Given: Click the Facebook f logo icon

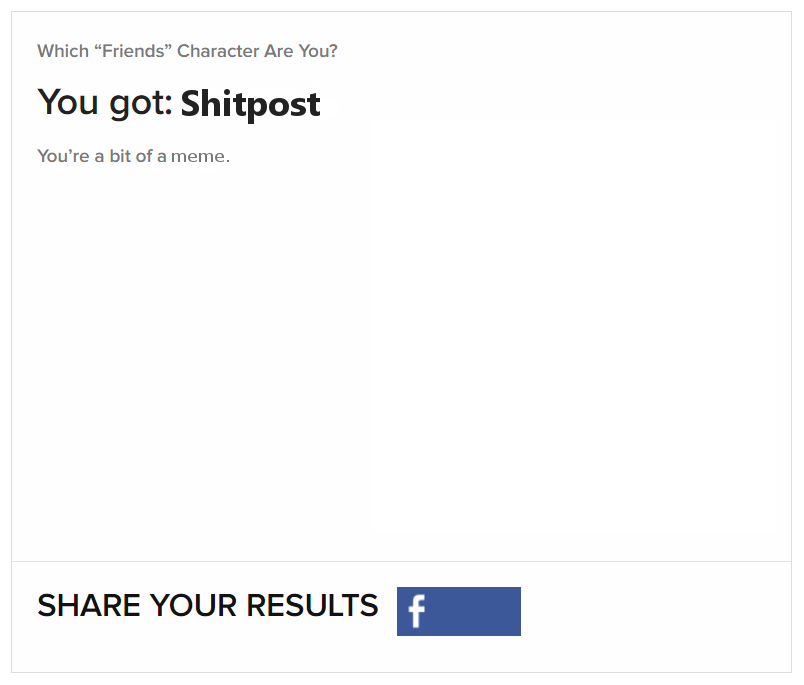Looking at the screenshot, I should pos(416,611).
